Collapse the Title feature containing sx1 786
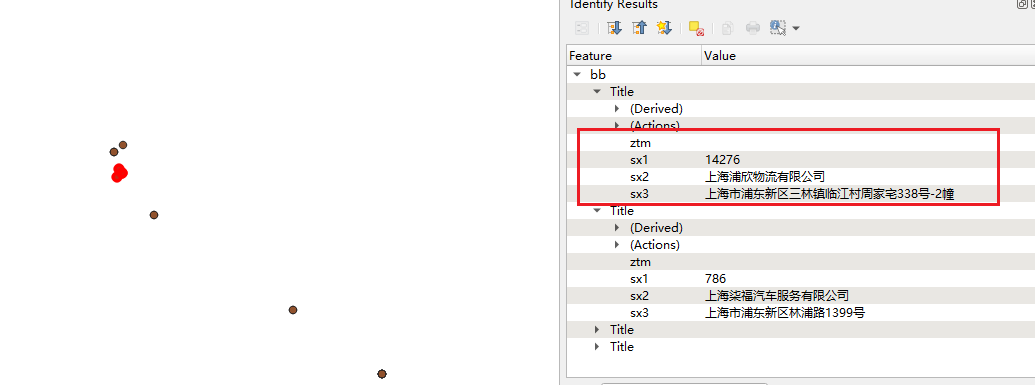Viewport: 1035px width, 385px height. pos(597,211)
